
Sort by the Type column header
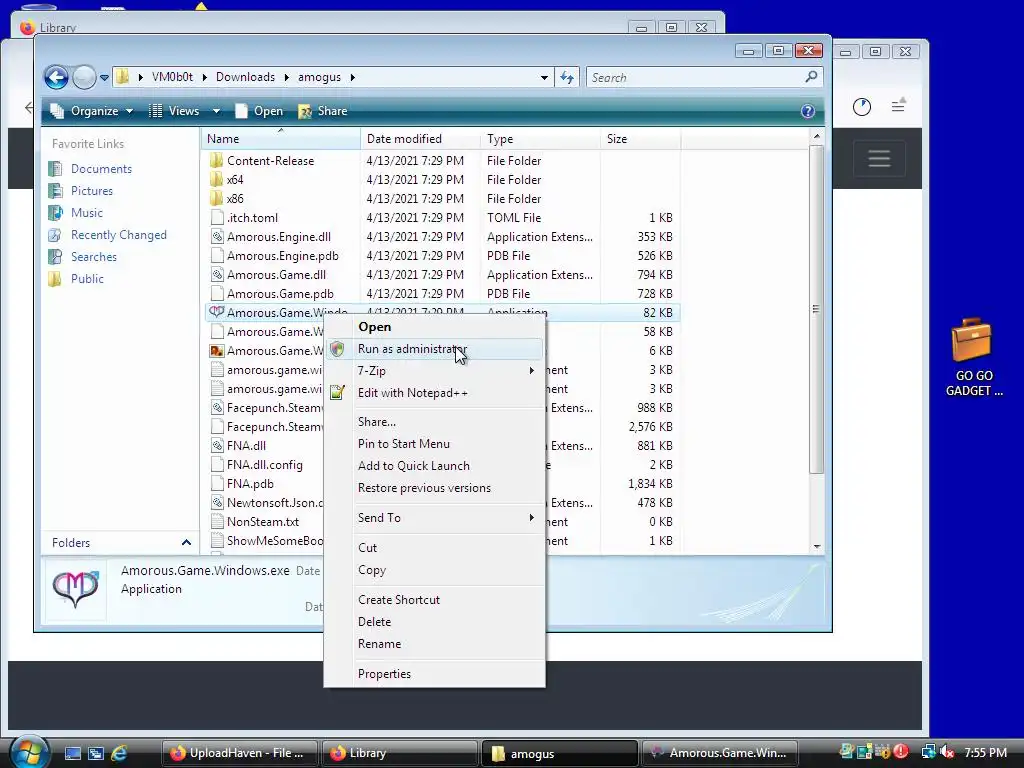click(540, 138)
